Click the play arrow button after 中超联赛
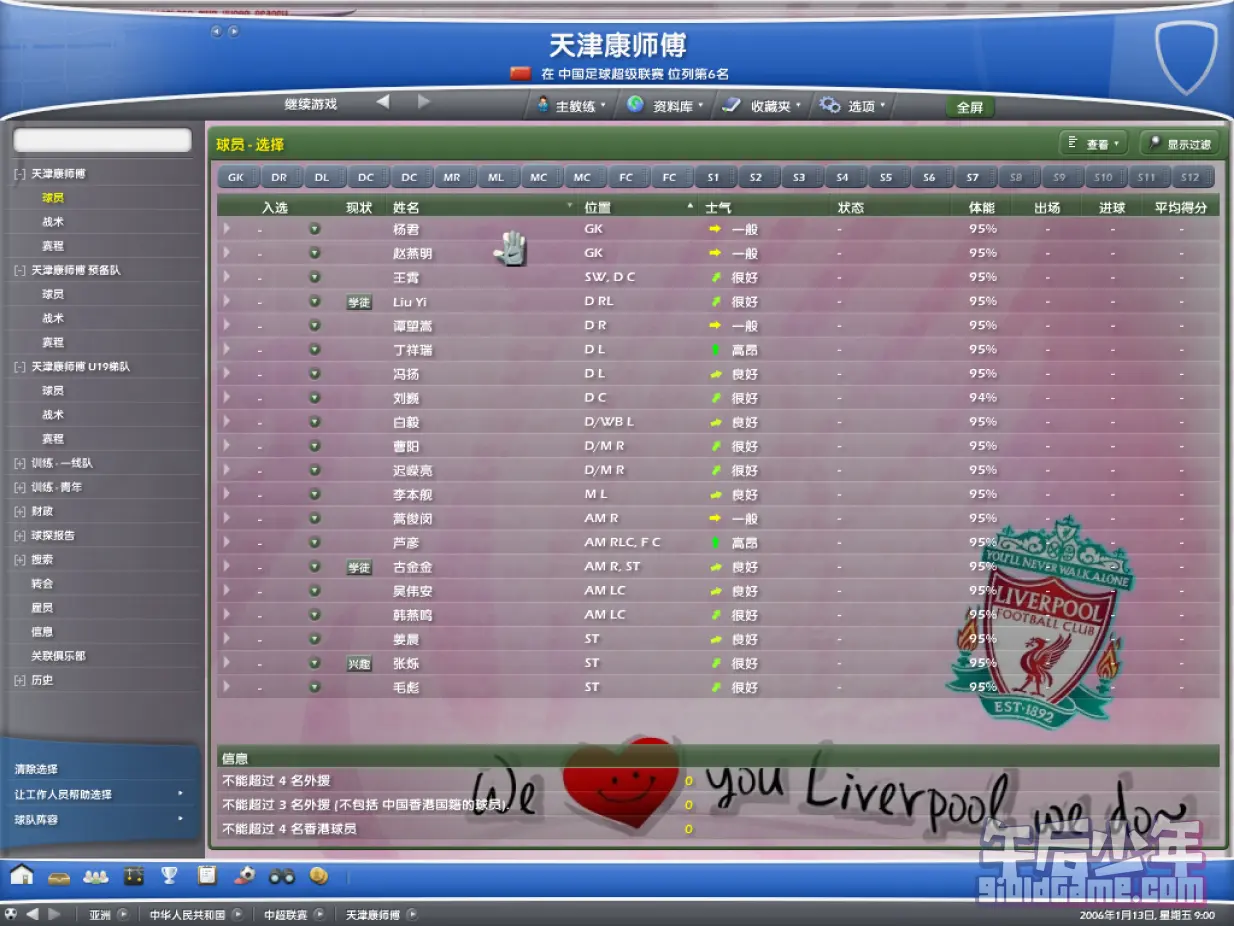 coord(319,914)
